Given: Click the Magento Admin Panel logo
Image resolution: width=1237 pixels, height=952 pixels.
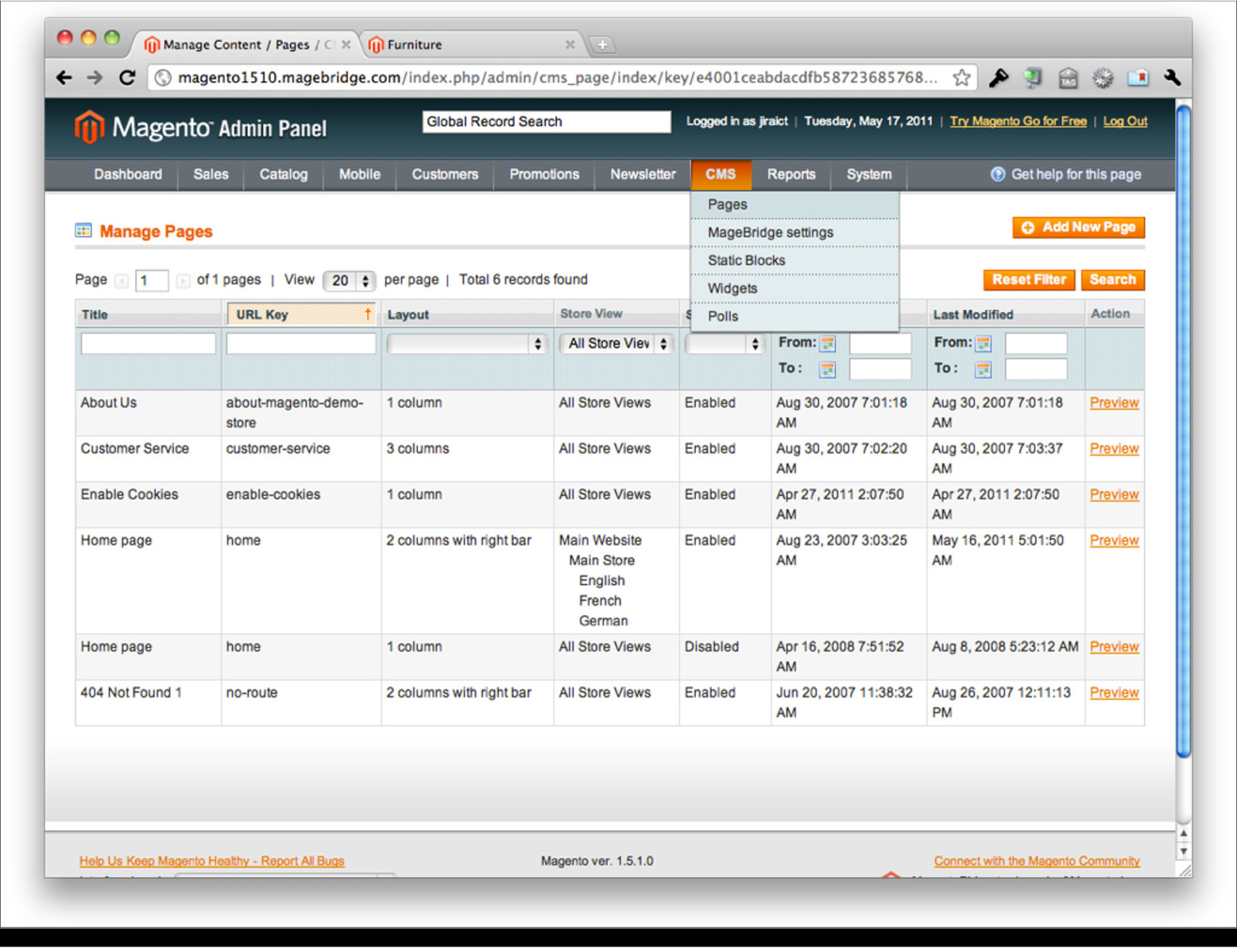Looking at the screenshot, I should (x=200, y=127).
